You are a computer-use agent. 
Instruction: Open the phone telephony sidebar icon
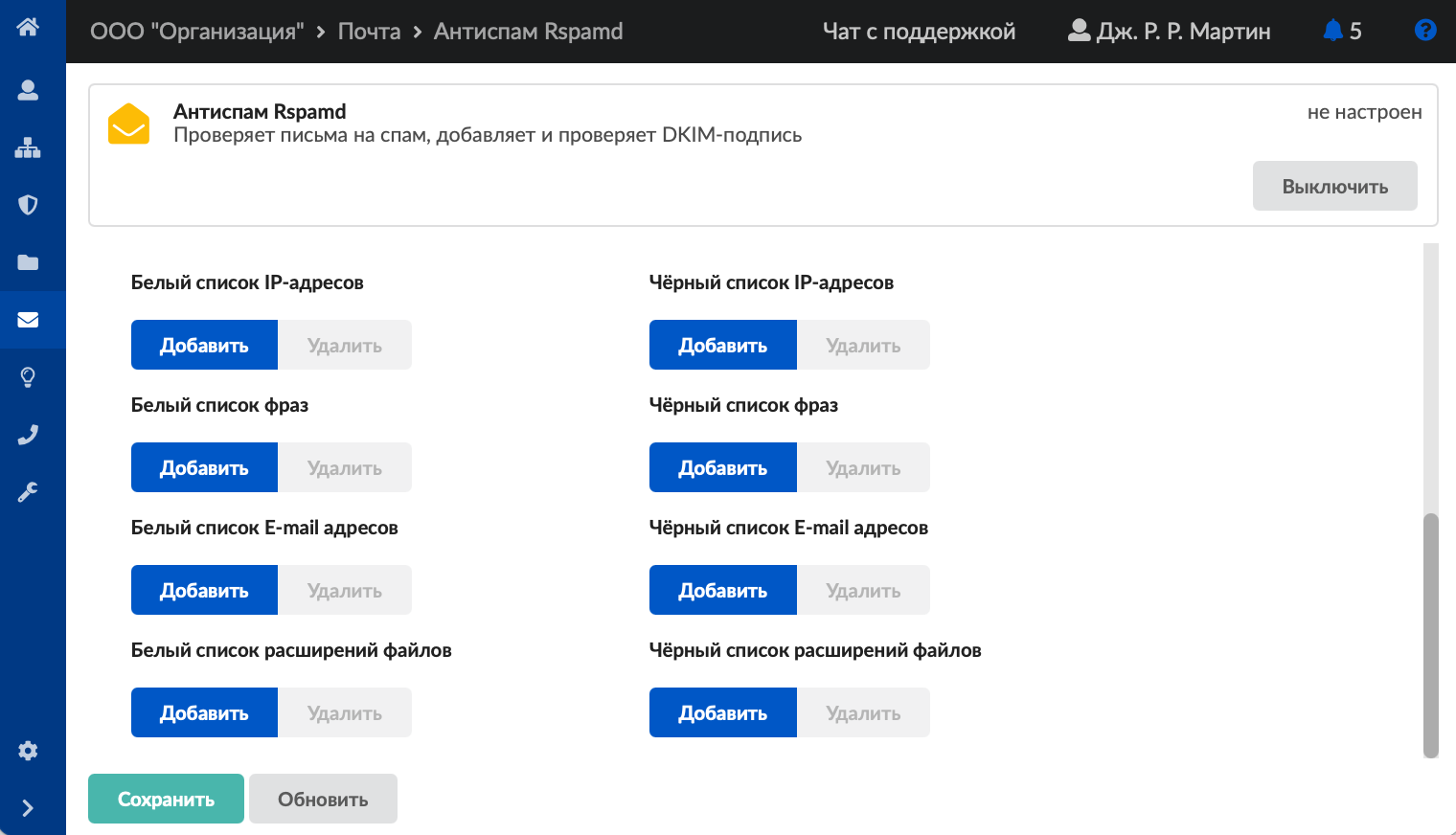[x=28, y=435]
